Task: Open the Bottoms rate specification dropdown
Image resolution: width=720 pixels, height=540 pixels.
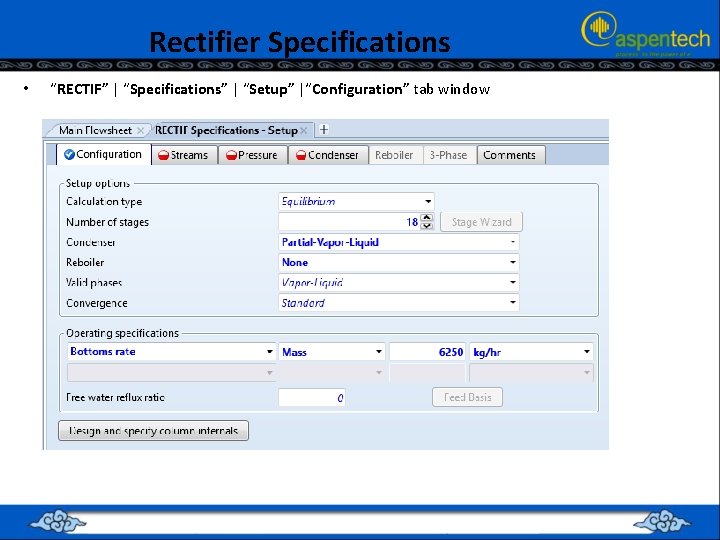Action: coord(270,352)
